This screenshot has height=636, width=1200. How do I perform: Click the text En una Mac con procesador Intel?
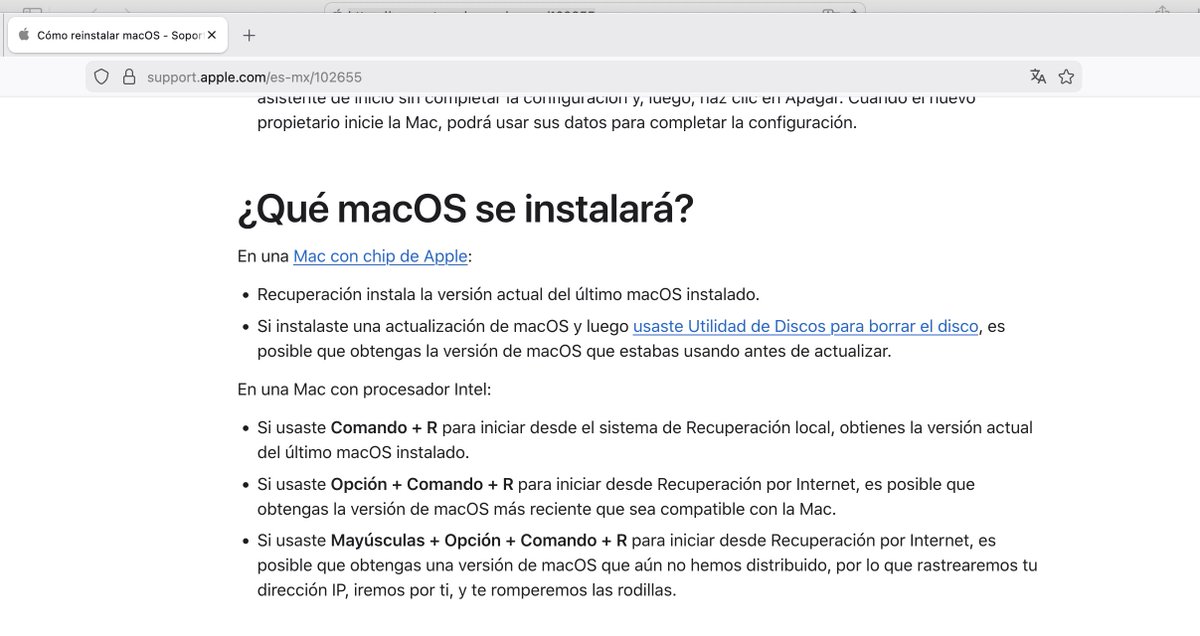point(365,389)
